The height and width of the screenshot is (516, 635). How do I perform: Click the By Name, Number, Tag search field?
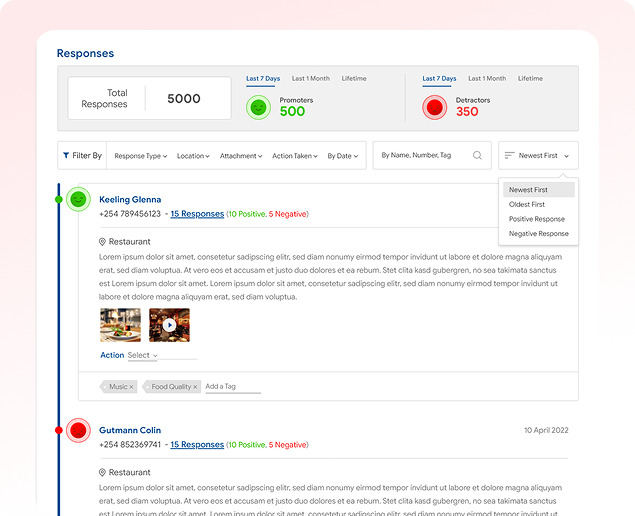pyautogui.click(x=432, y=155)
